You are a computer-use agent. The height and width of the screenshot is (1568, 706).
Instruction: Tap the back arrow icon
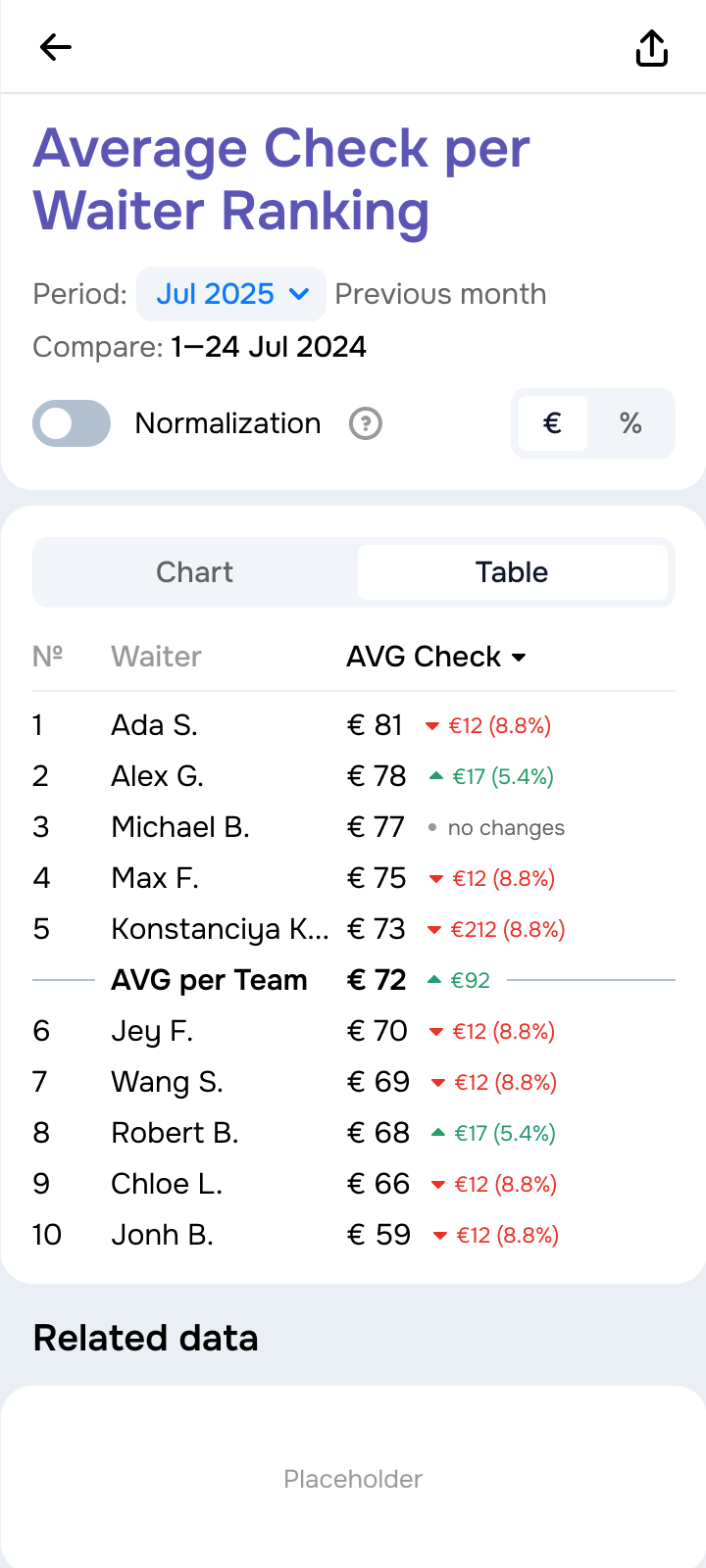point(56,47)
